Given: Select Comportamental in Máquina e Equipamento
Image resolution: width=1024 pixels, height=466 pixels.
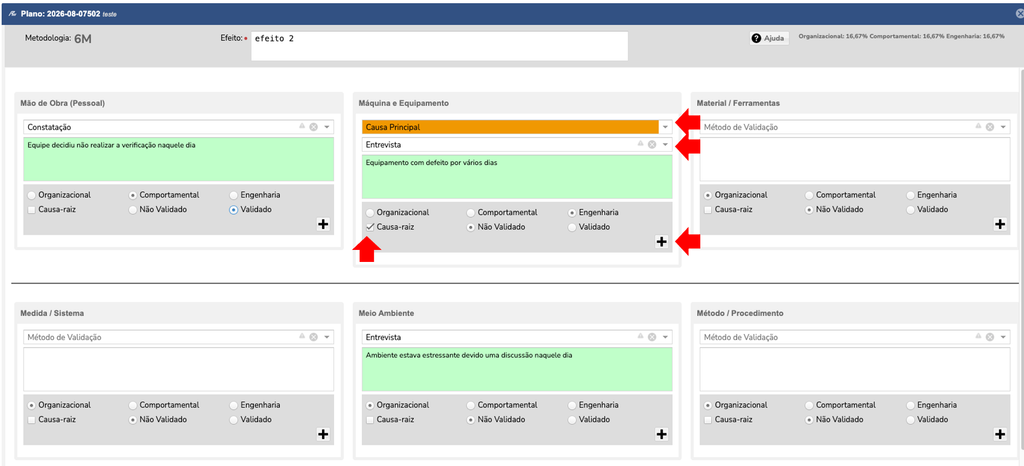Looking at the screenshot, I should coord(471,212).
